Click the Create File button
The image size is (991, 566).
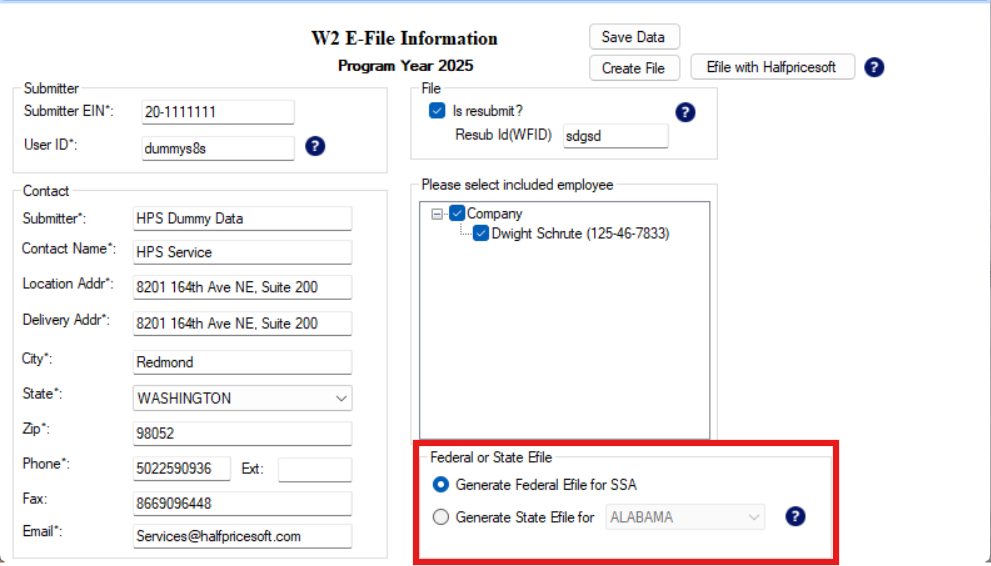pyautogui.click(x=634, y=68)
